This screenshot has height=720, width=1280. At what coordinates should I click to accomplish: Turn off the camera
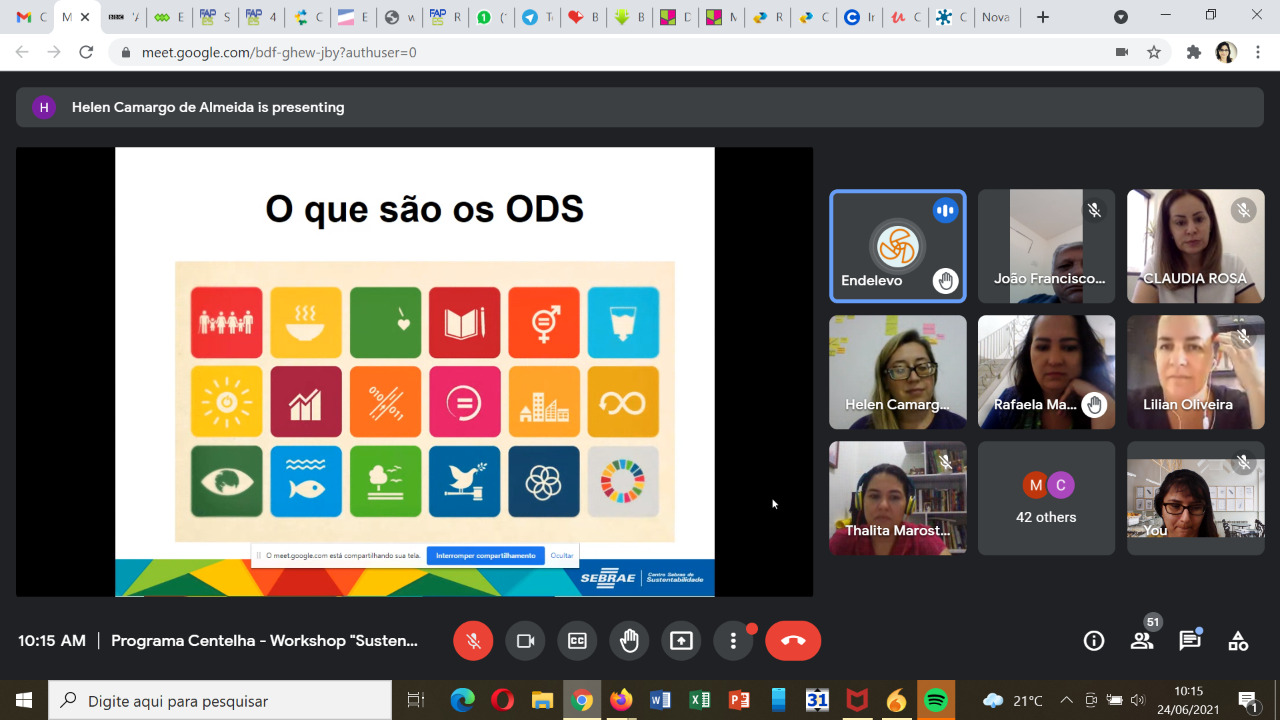tap(525, 641)
